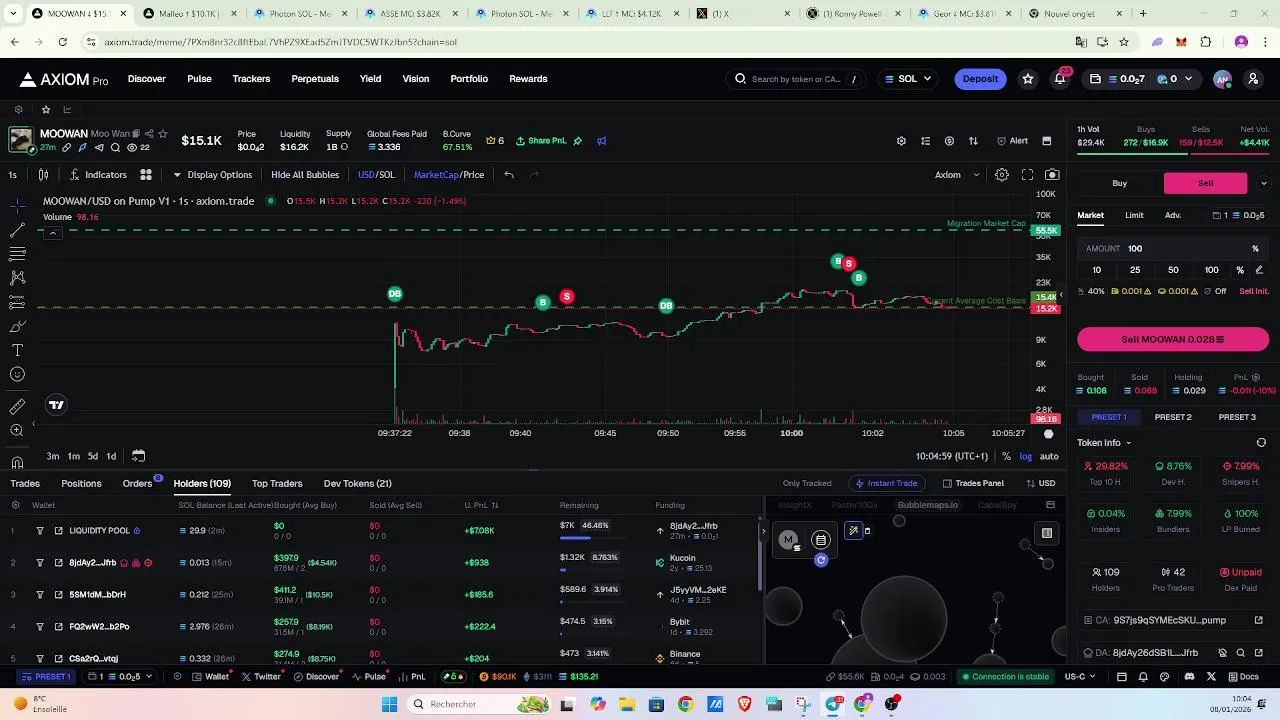Open the Dev Tokens (21) tab
This screenshot has height=720, width=1280.
tap(357, 484)
